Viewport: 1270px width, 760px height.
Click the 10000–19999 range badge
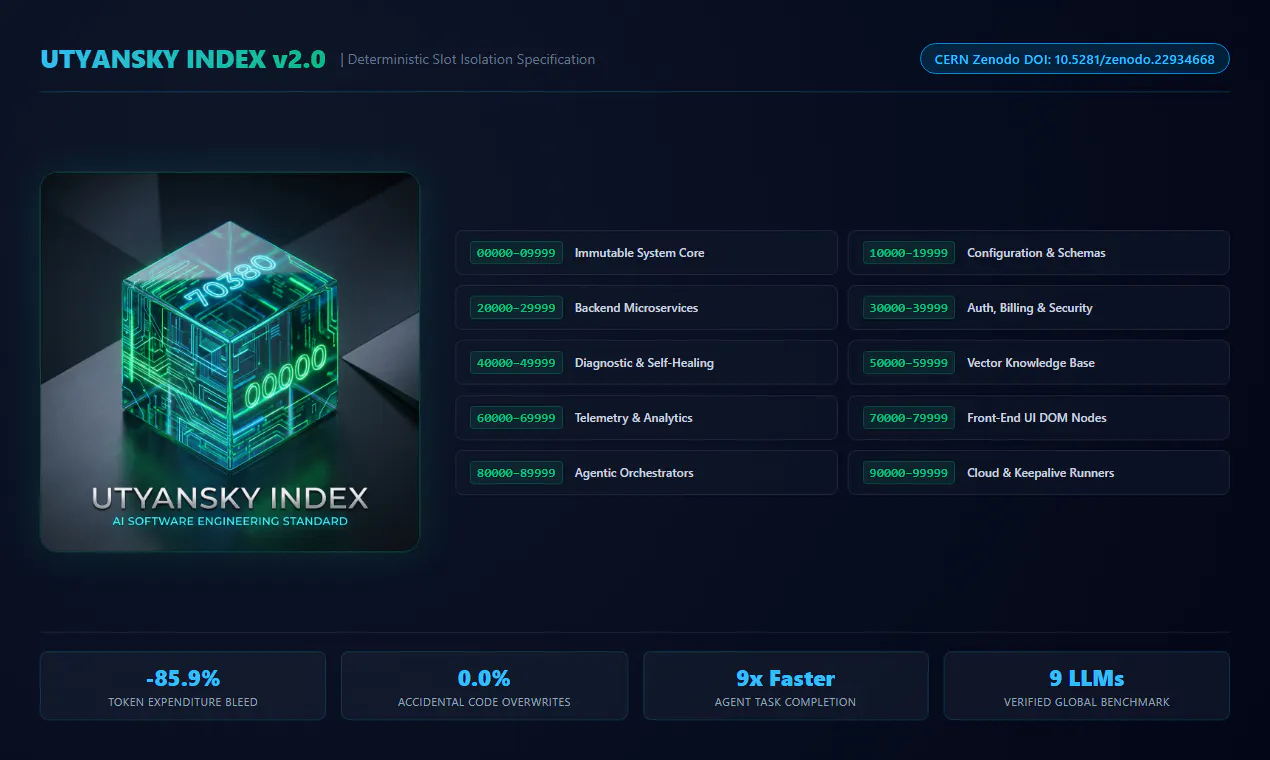click(909, 253)
